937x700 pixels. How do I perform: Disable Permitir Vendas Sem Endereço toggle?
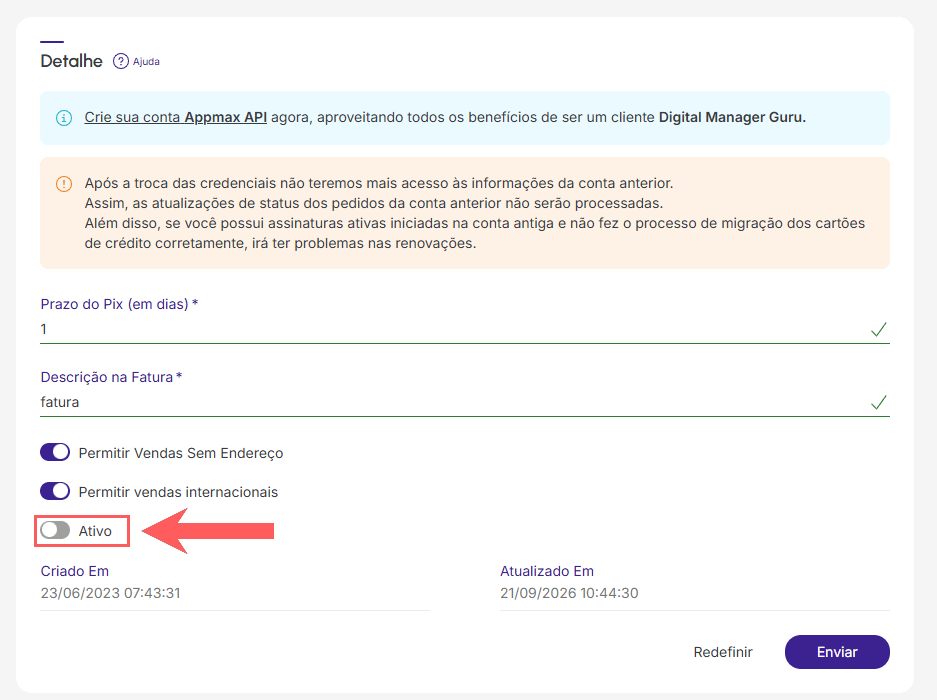pos(55,453)
